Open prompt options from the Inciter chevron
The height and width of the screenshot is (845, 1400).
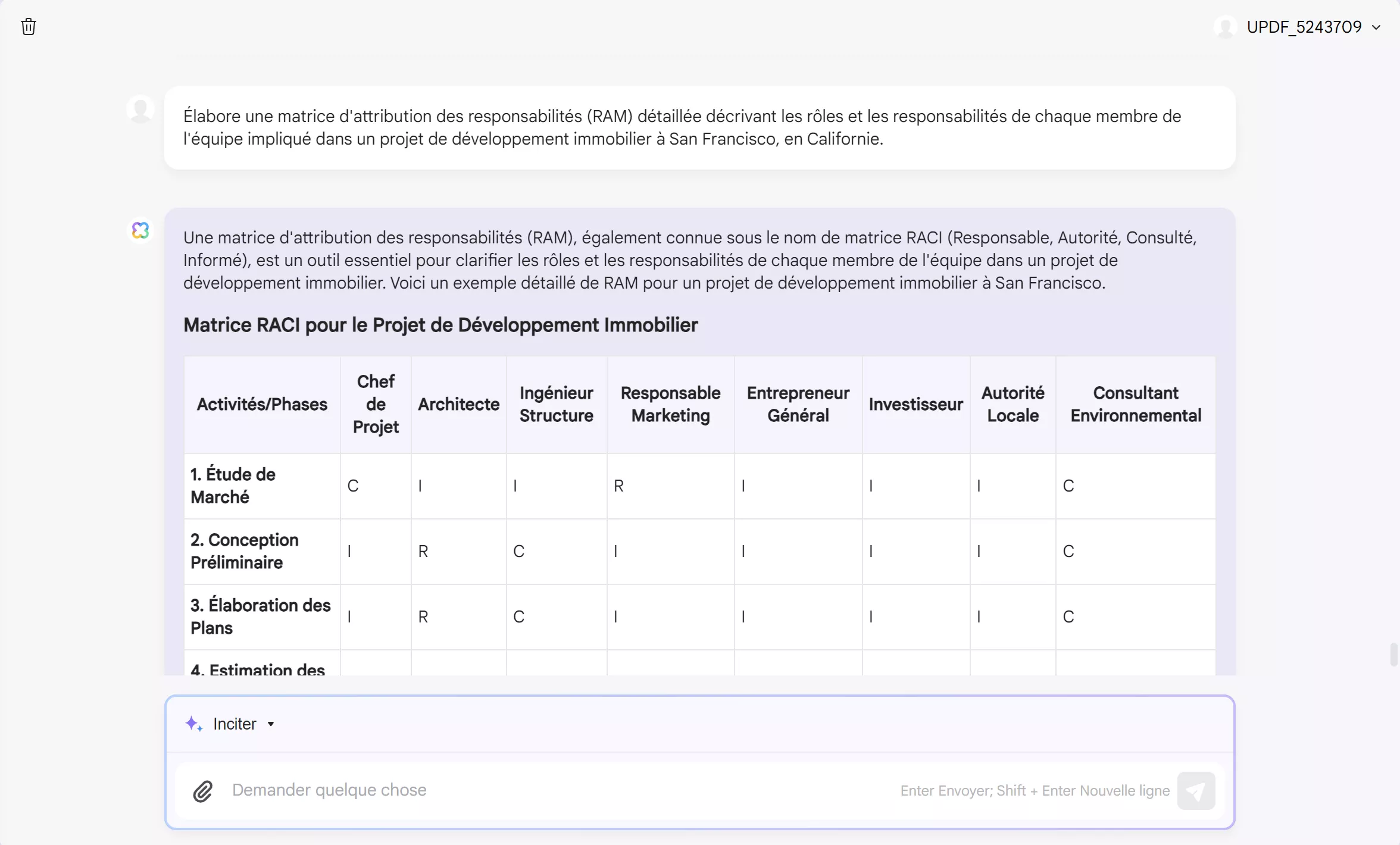272,724
